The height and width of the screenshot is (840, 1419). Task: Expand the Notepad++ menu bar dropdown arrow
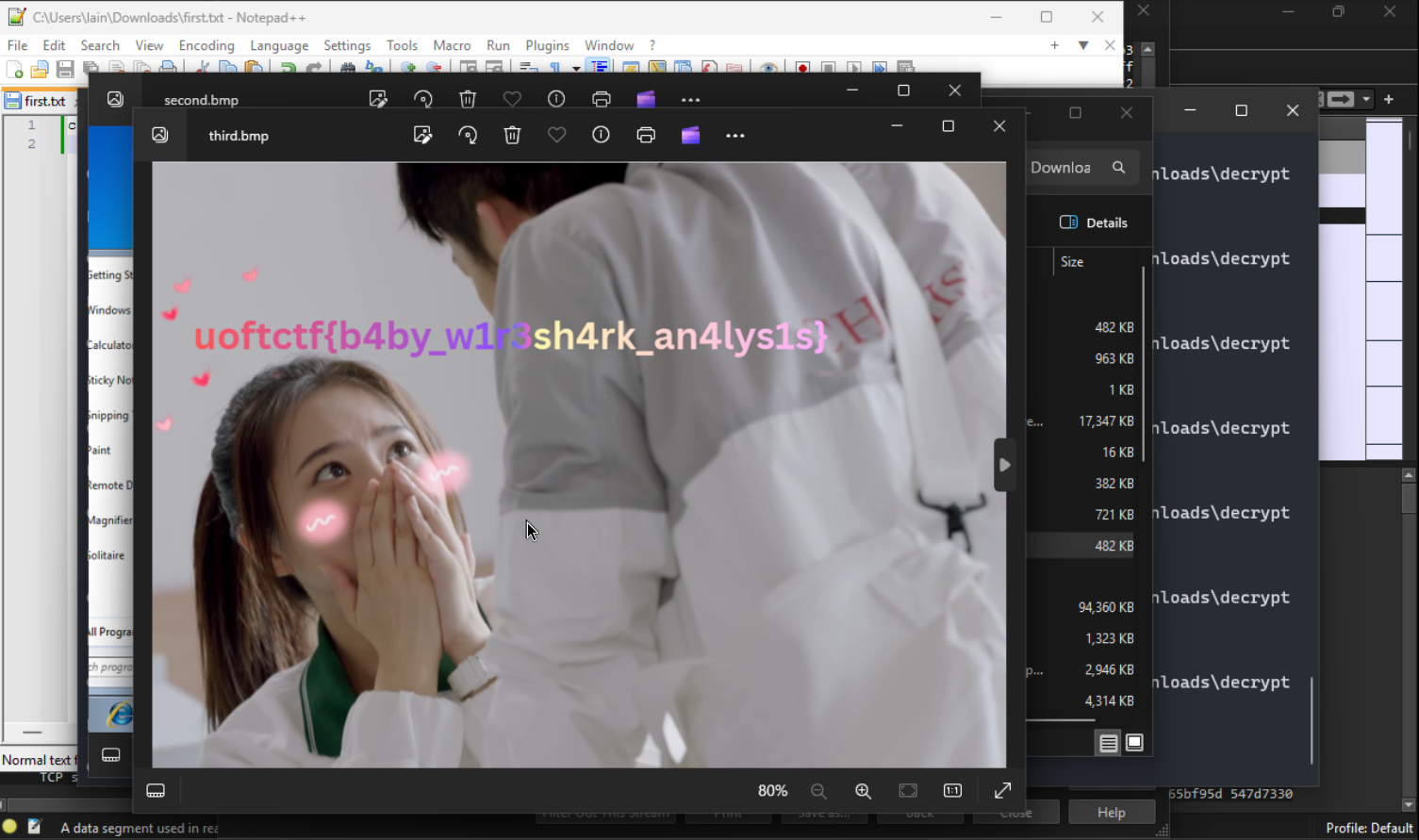click(1083, 45)
